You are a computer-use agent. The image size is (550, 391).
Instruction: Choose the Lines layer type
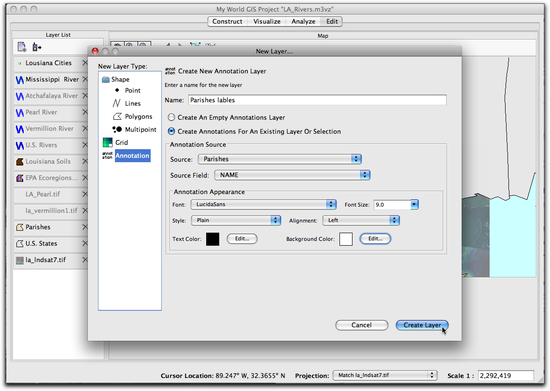pyautogui.click(x=127, y=103)
